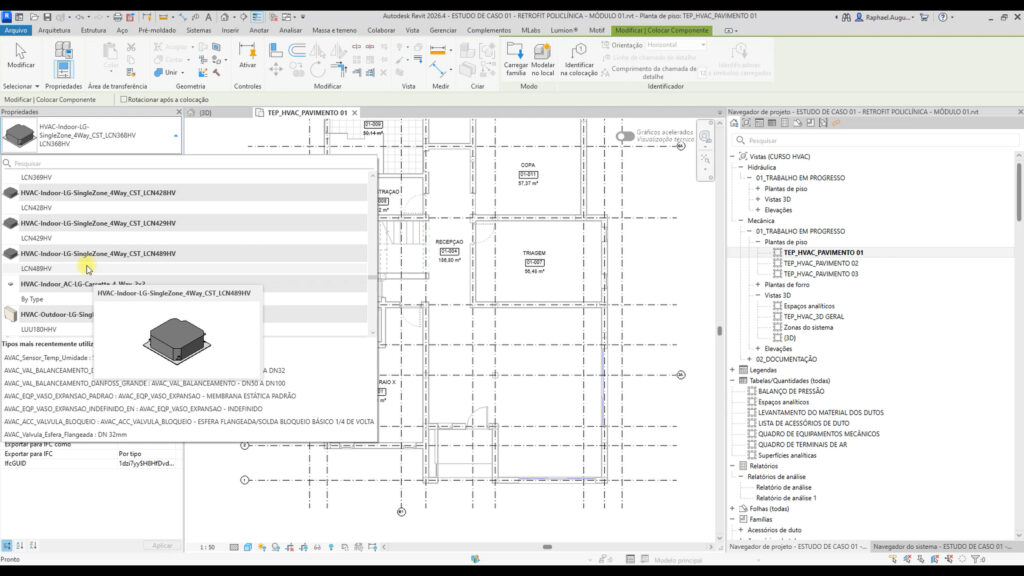Open TEP_HVAC_3D GERAL view
Screen dimensions: 1024x576
[814, 317]
